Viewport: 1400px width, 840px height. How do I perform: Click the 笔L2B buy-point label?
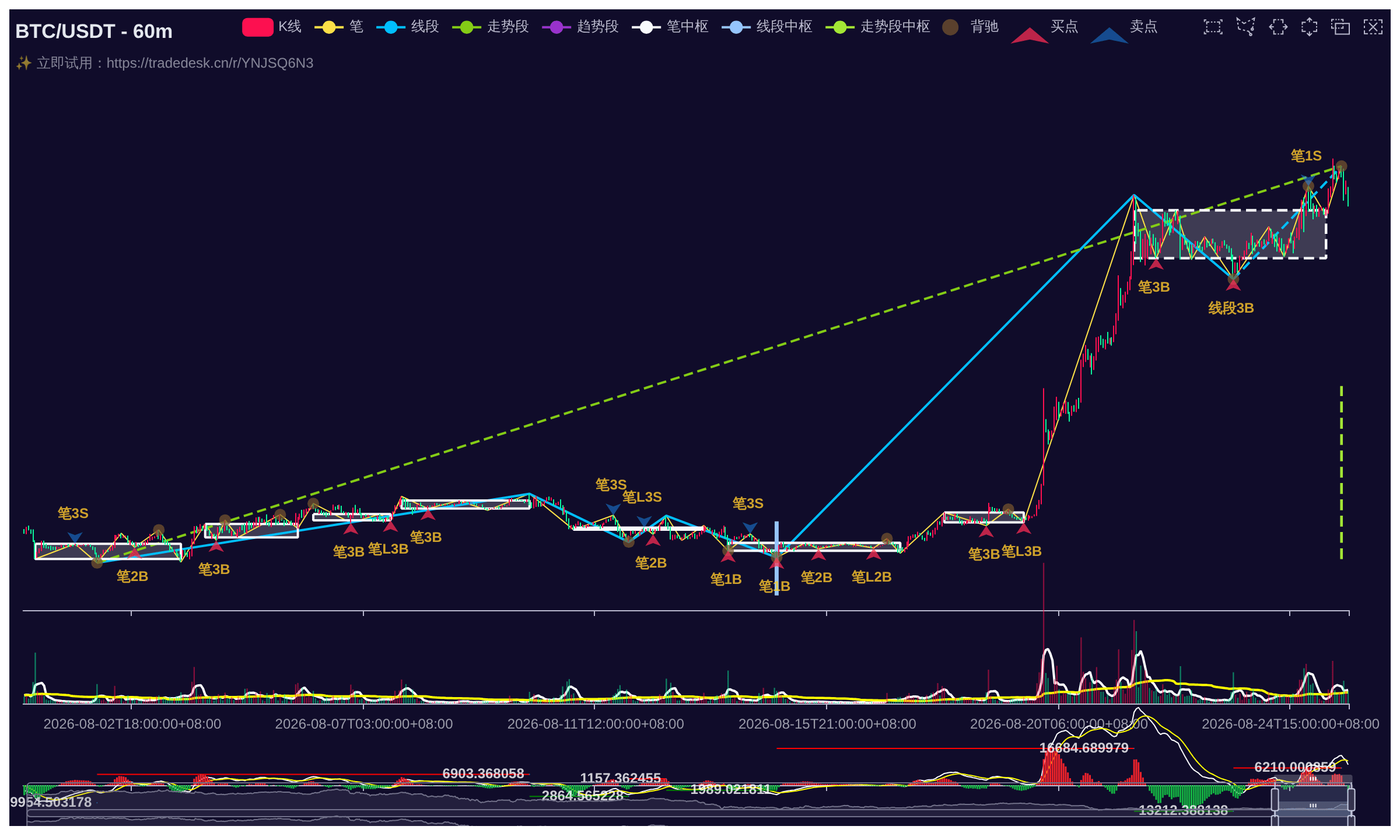[x=871, y=577]
